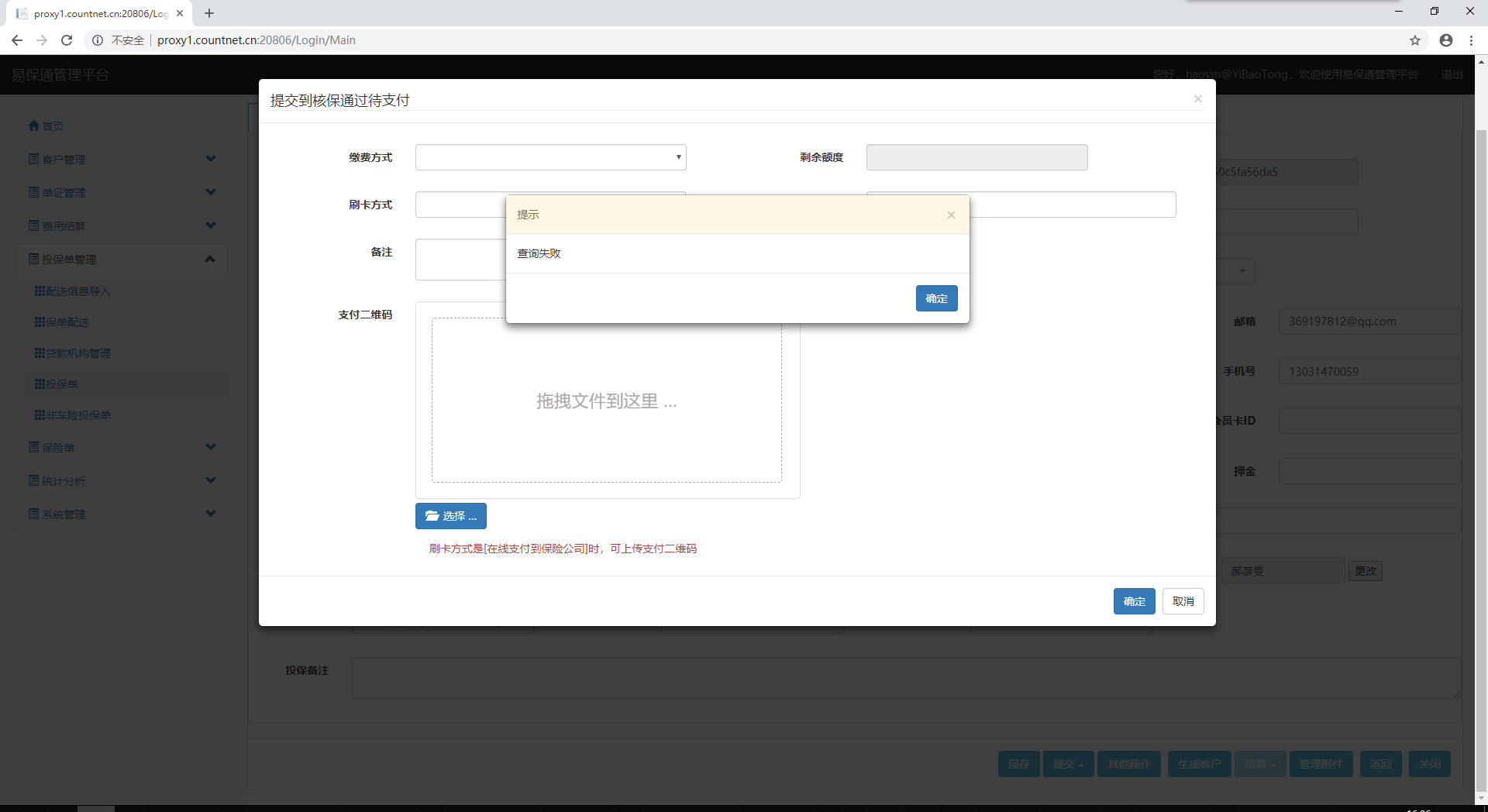The width and height of the screenshot is (1488, 812).
Task: Open 配送信息导入 in the sidebar
Action: [x=73, y=291]
